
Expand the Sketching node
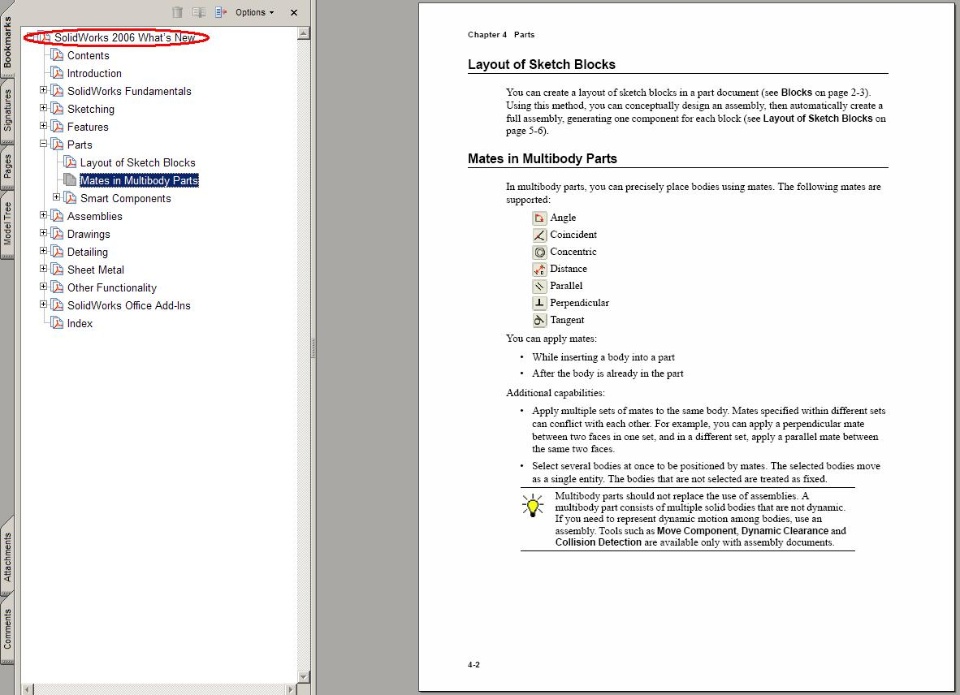click(x=43, y=108)
